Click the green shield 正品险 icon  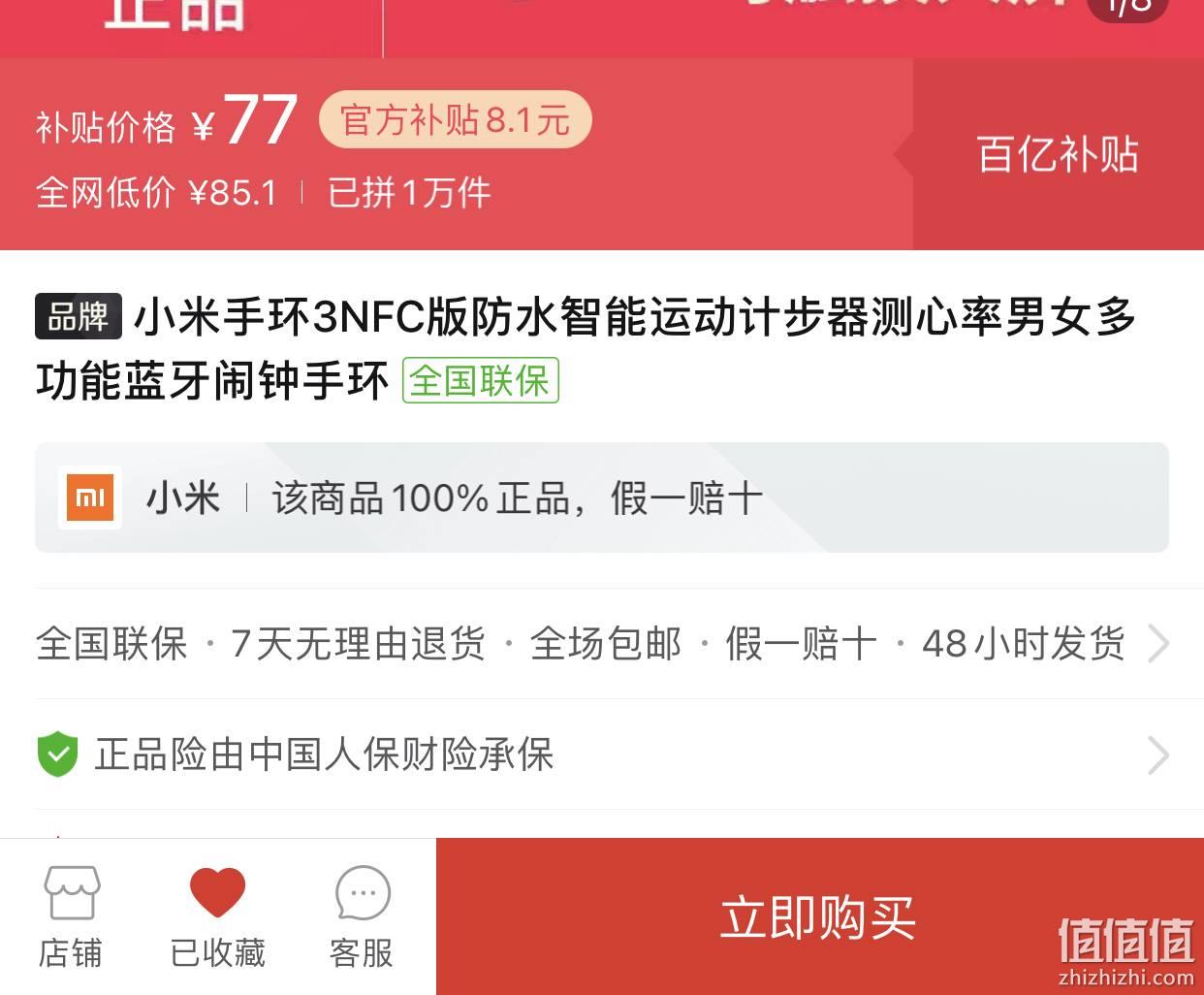click(x=57, y=754)
